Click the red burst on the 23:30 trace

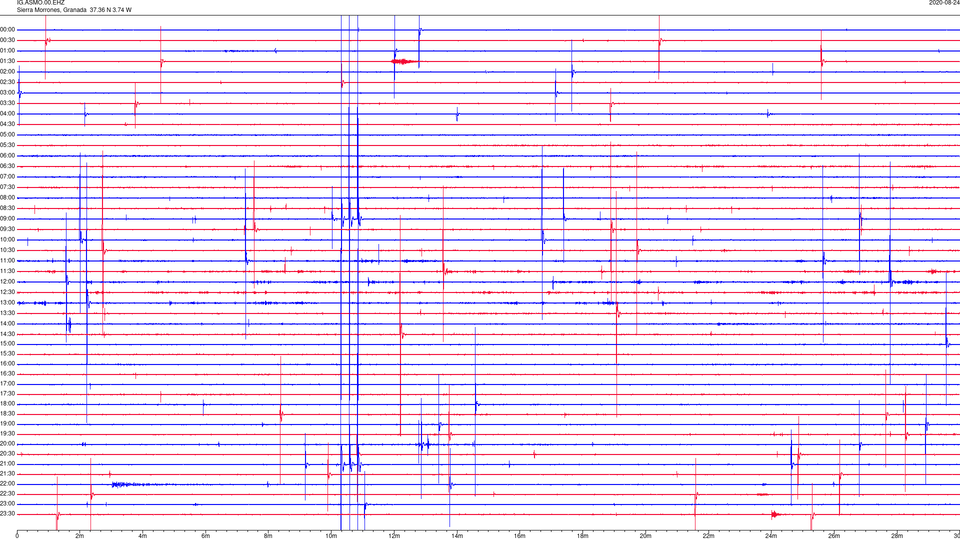[x=776, y=514]
